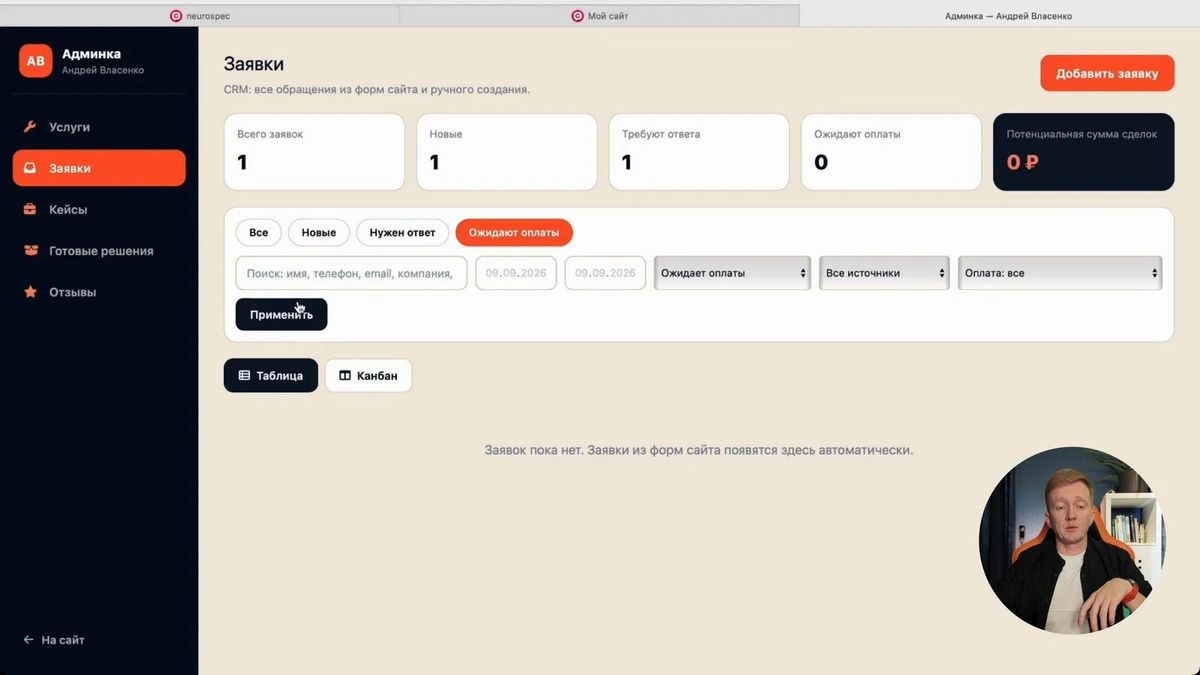Switch to Канбан view

[368, 376]
